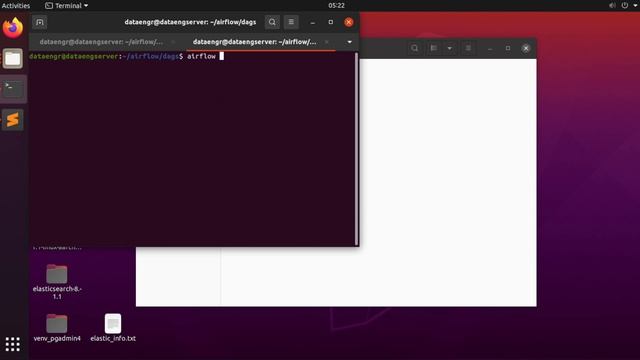The height and width of the screenshot is (360, 640).
Task: Click the new tab icon in Terminal
Action: 40,22
